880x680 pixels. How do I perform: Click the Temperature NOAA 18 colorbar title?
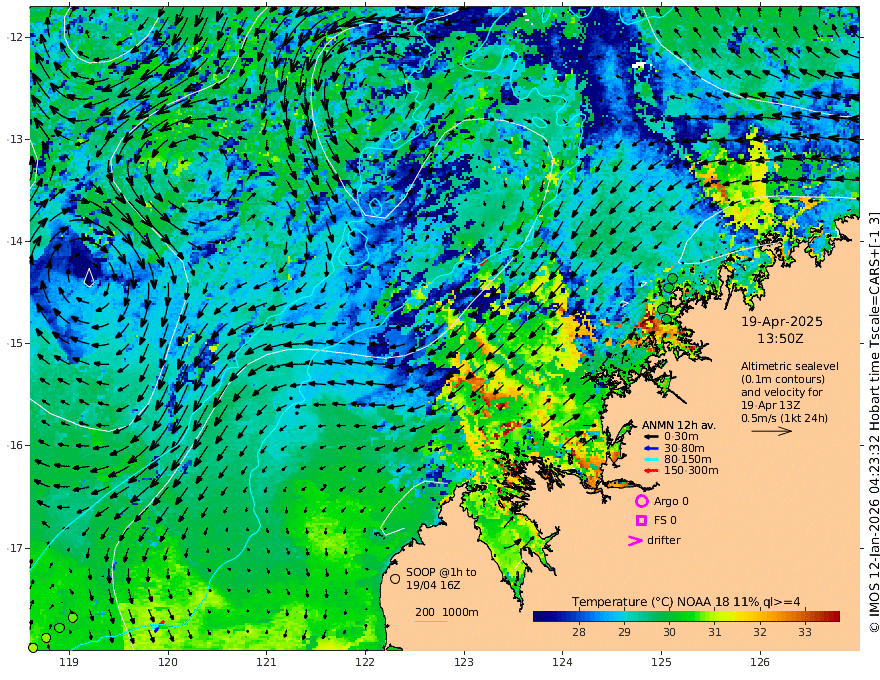(x=686, y=602)
